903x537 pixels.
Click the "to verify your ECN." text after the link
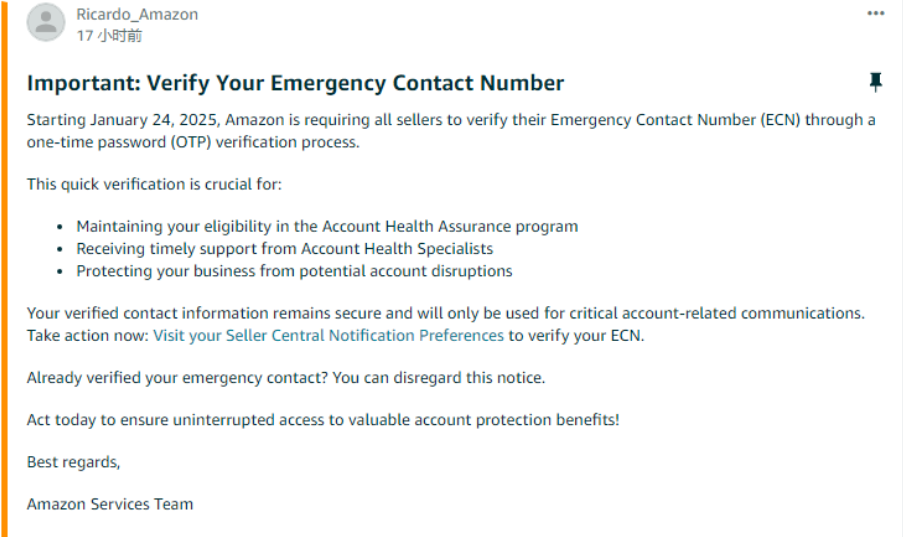[x=576, y=336]
